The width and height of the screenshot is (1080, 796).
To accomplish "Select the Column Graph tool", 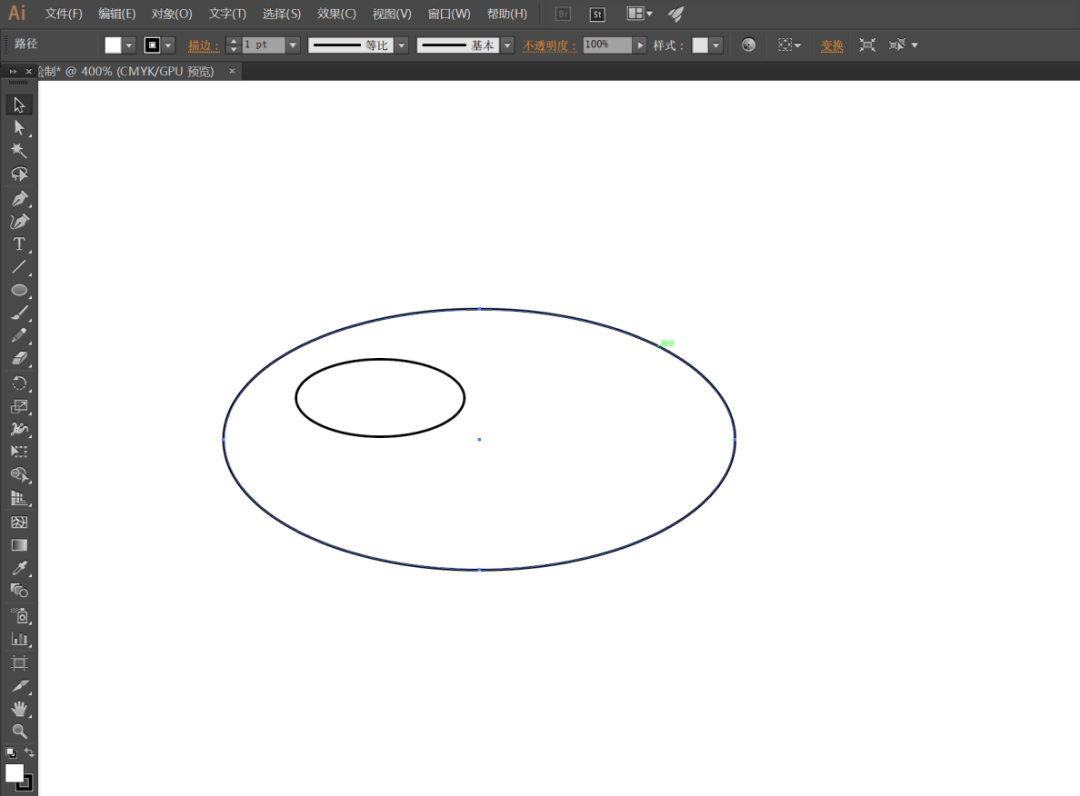I will pos(19,639).
